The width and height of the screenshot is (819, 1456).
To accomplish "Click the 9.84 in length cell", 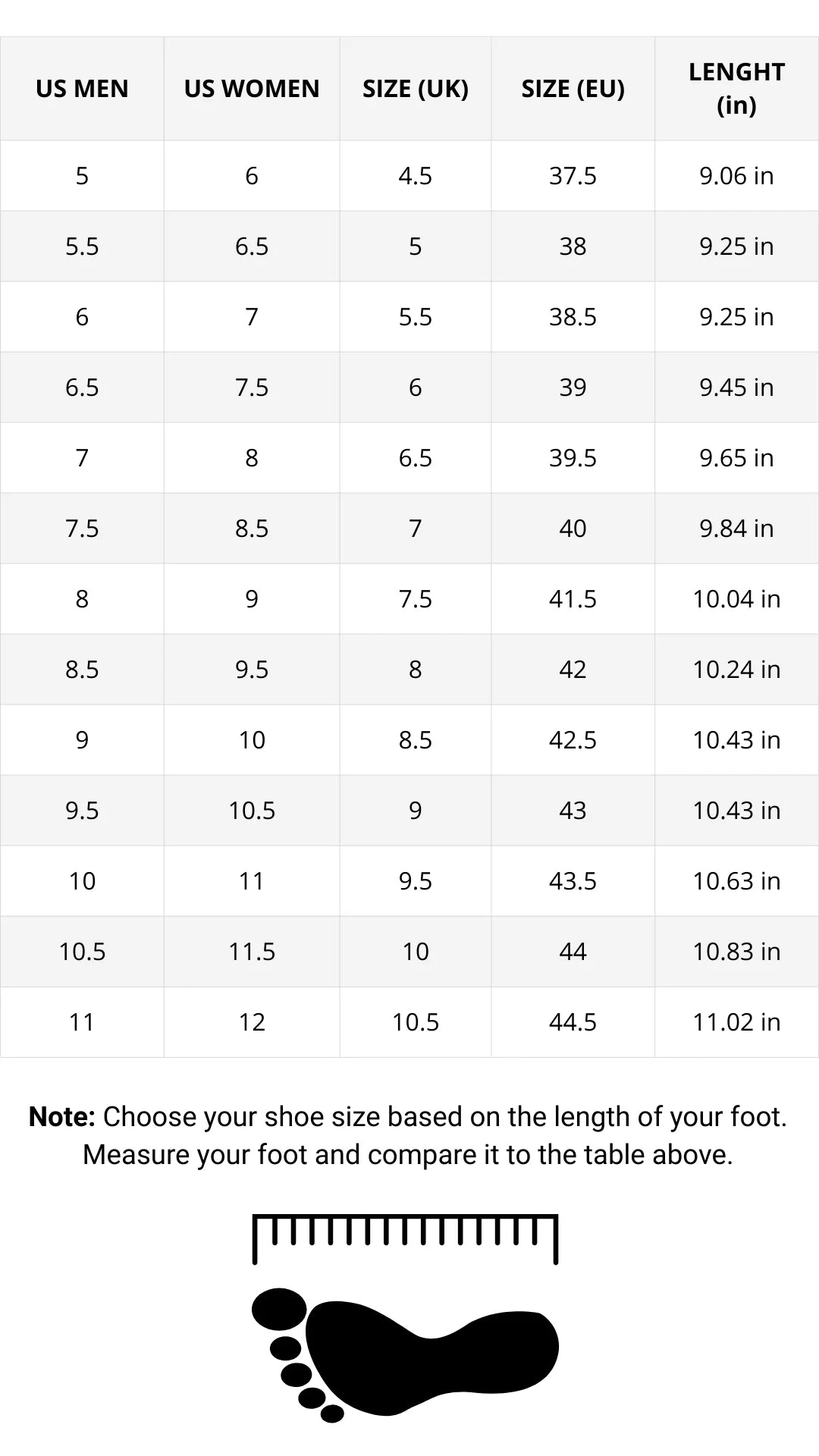I will pyautogui.click(x=736, y=529).
